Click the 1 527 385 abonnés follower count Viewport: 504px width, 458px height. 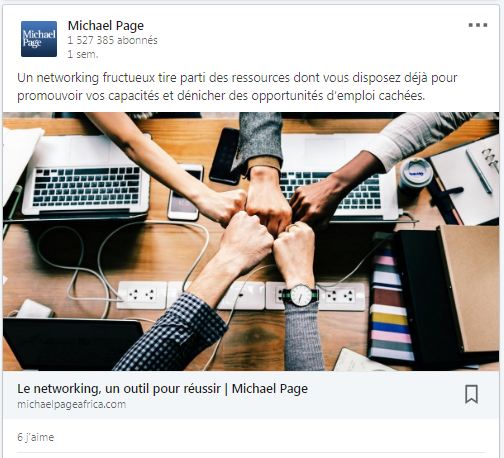tap(112, 40)
